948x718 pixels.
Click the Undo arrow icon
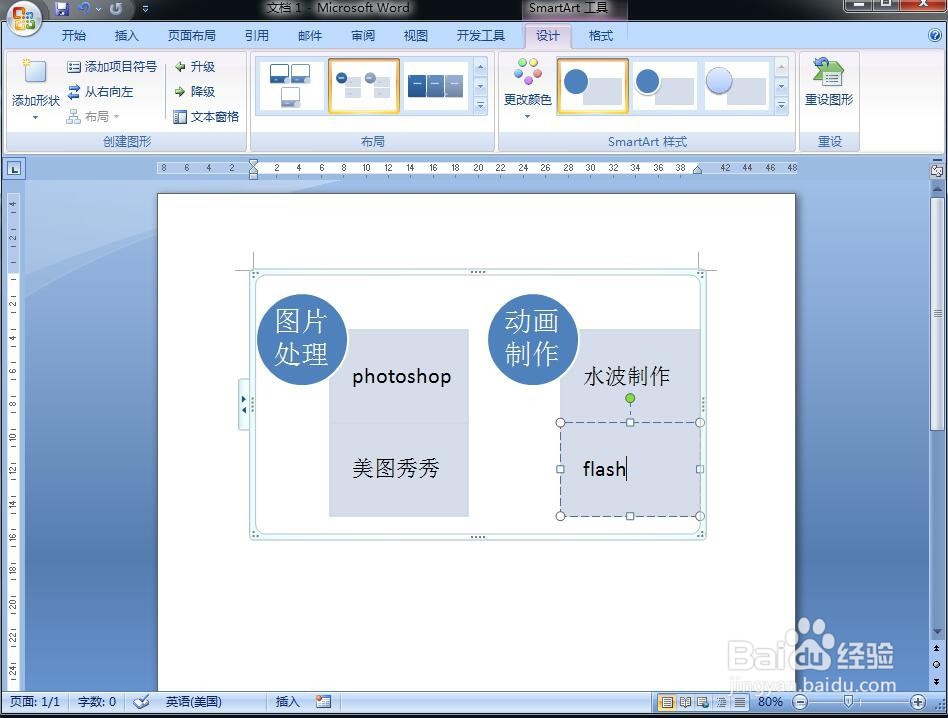pyautogui.click(x=85, y=8)
